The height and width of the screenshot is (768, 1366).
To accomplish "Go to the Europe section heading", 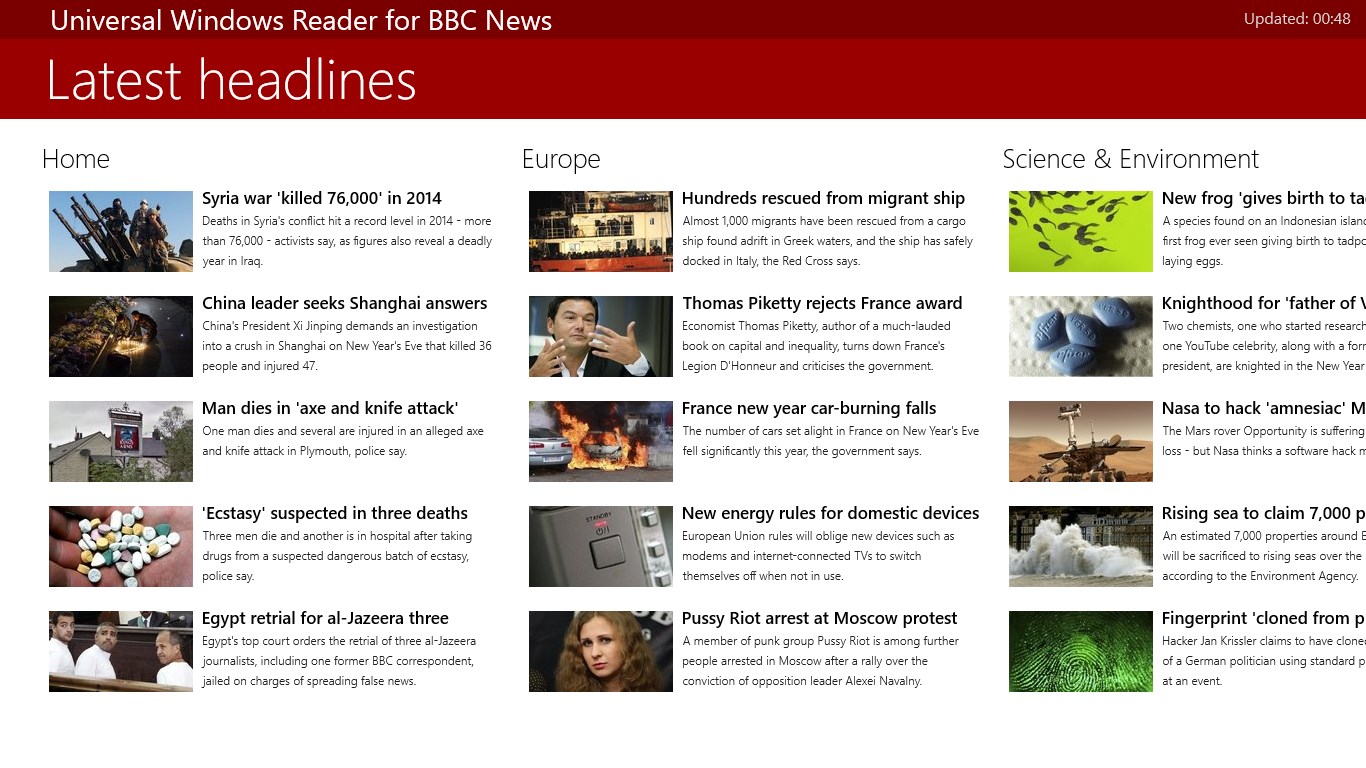I will [561, 159].
